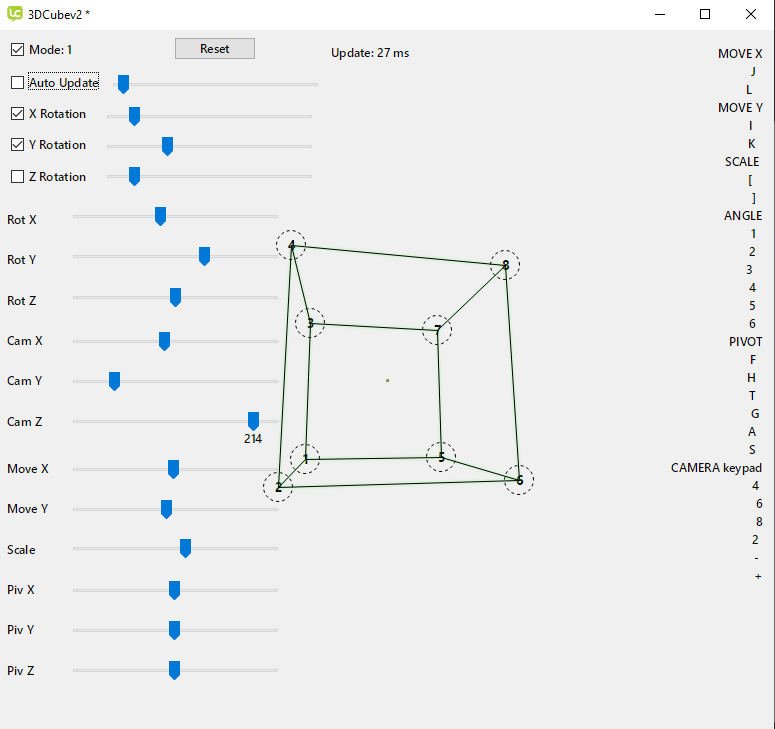Click cube vertex 7 circle

[x=437, y=330]
